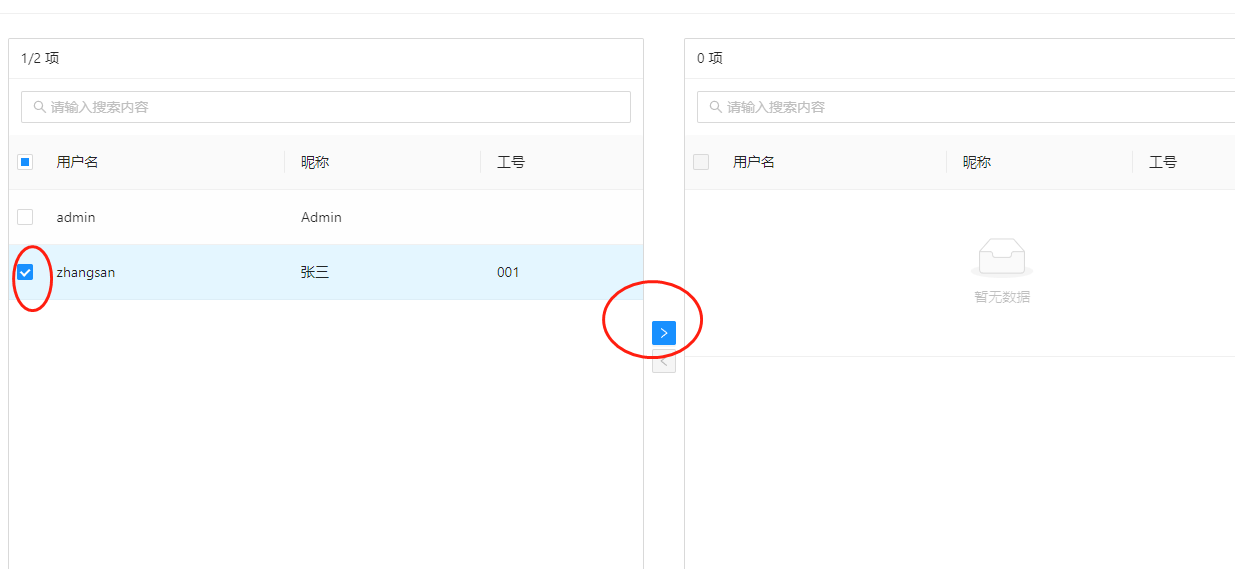Image resolution: width=1235 pixels, height=569 pixels.
Task: Click the left table 用户名 column header
Action: (x=77, y=162)
